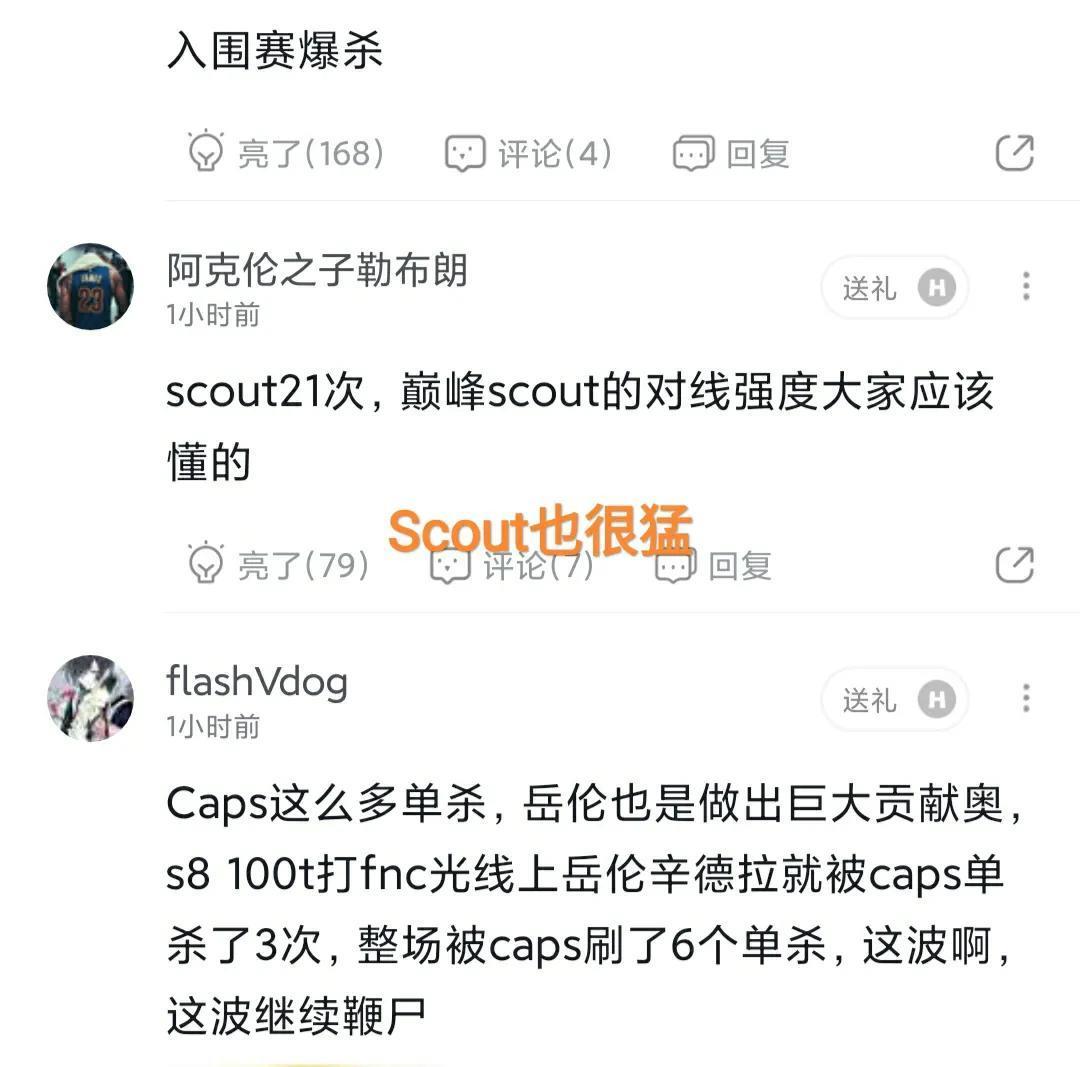Share 阿克伦之子勒布朗's comment using share icon
Screen dimensions: 1080x1067
coord(1015,565)
